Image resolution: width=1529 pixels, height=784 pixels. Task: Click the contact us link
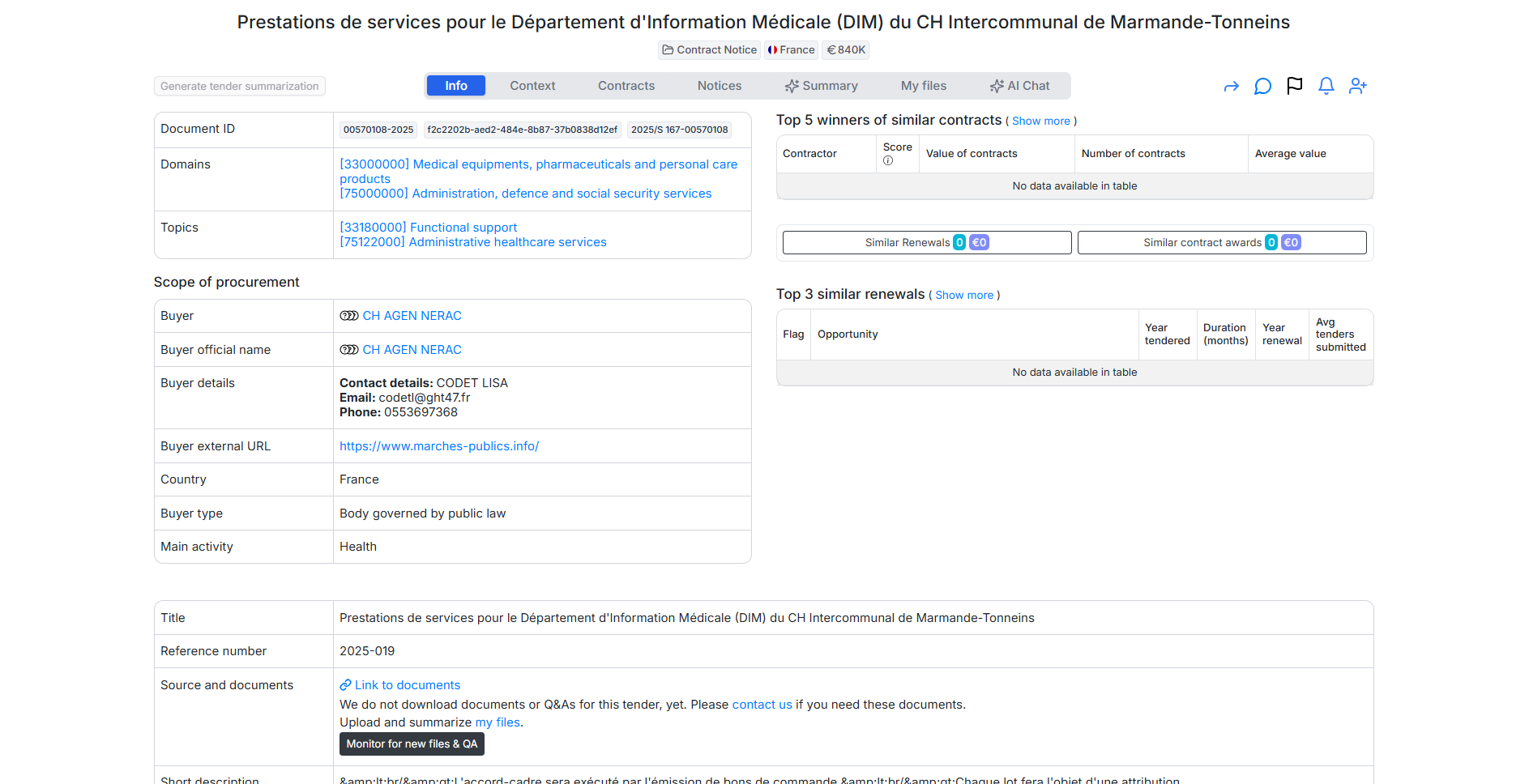pos(762,705)
